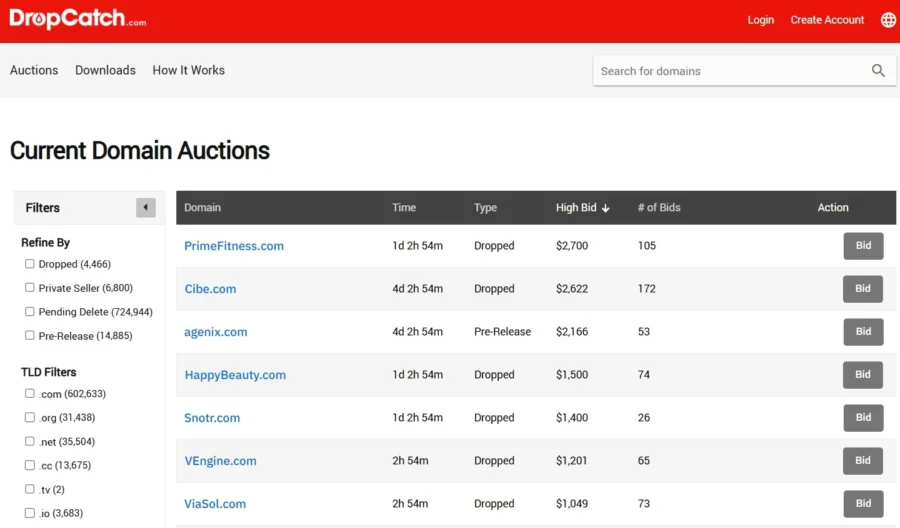Tick the .org TLD checkbox
Viewport: 900px width, 528px height.
(29, 417)
